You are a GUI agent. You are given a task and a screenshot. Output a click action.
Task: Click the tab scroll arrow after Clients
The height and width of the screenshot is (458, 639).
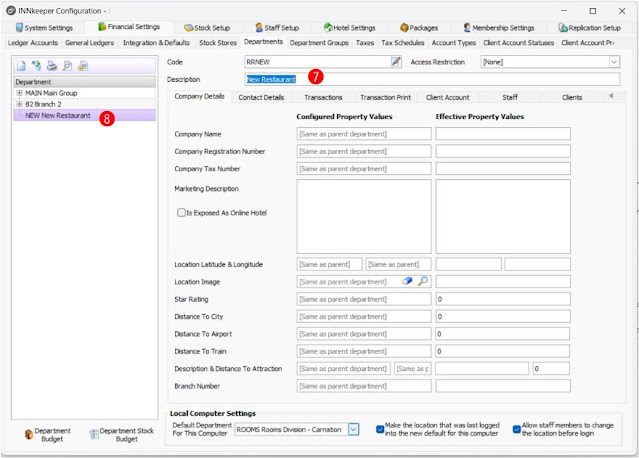tap(611, 96)
